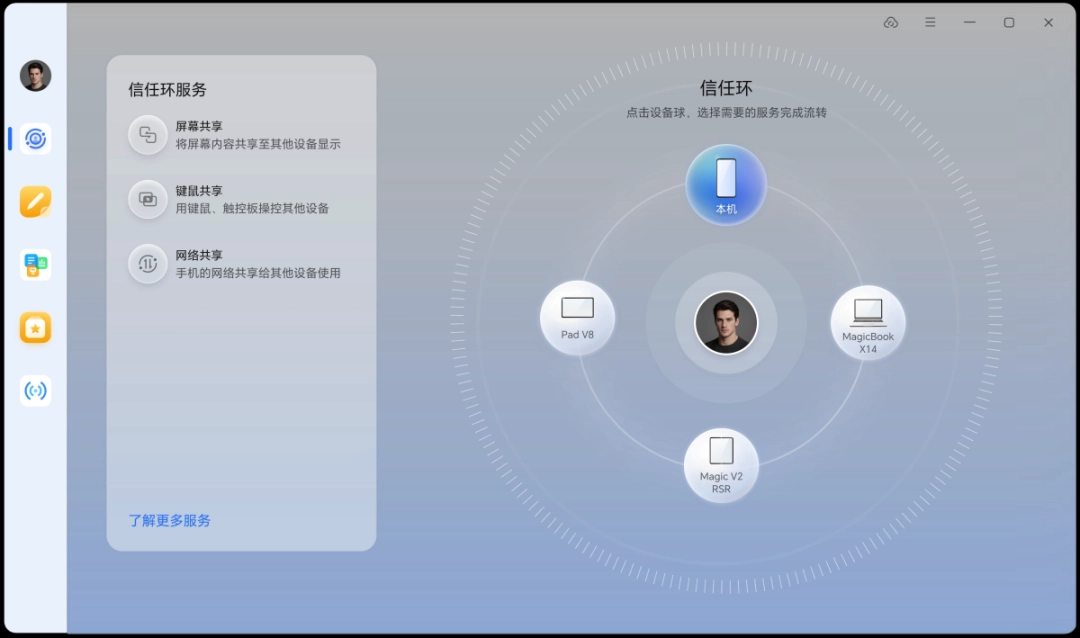Open the hamburger menu in title bar
The width and height of the screenshot is (1080, 638).
(930, 23)
